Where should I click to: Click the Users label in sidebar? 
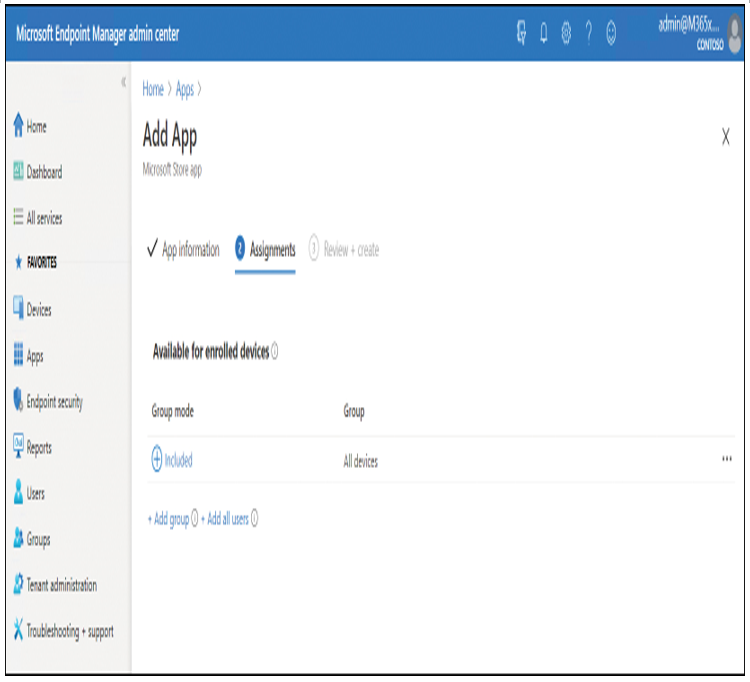coord(35,493)
